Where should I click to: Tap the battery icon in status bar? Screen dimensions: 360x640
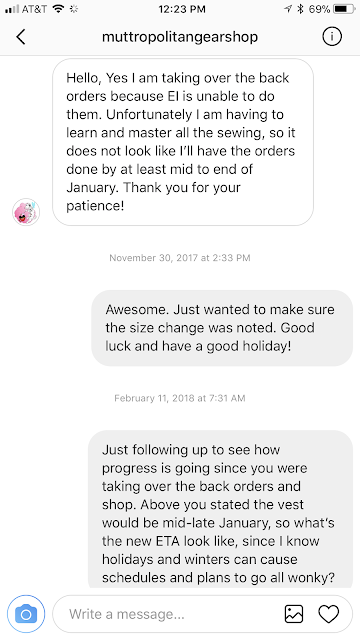point(344,9)
